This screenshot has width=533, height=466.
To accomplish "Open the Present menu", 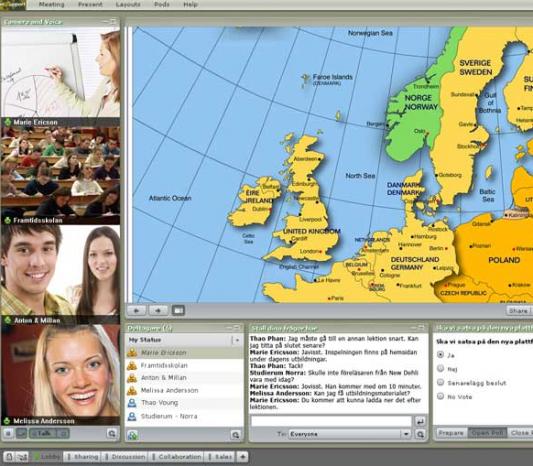I will click(x=90, y=4).
